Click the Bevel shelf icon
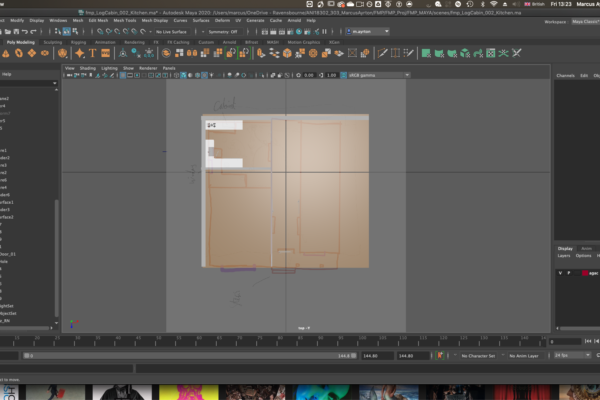600x400 pixels. click(287, 53)
